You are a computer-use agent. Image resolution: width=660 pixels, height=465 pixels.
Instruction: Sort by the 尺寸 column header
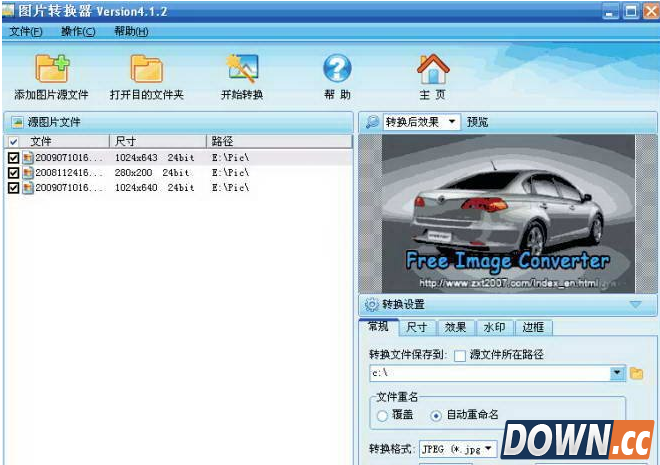click(158, 141)
